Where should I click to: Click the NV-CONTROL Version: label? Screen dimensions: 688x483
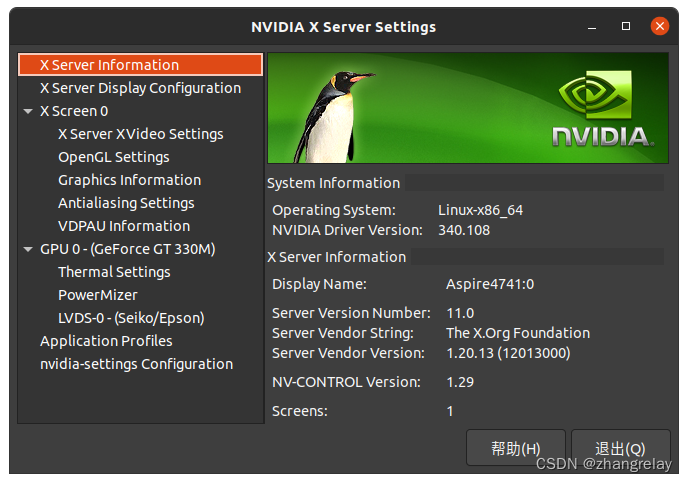346,382
